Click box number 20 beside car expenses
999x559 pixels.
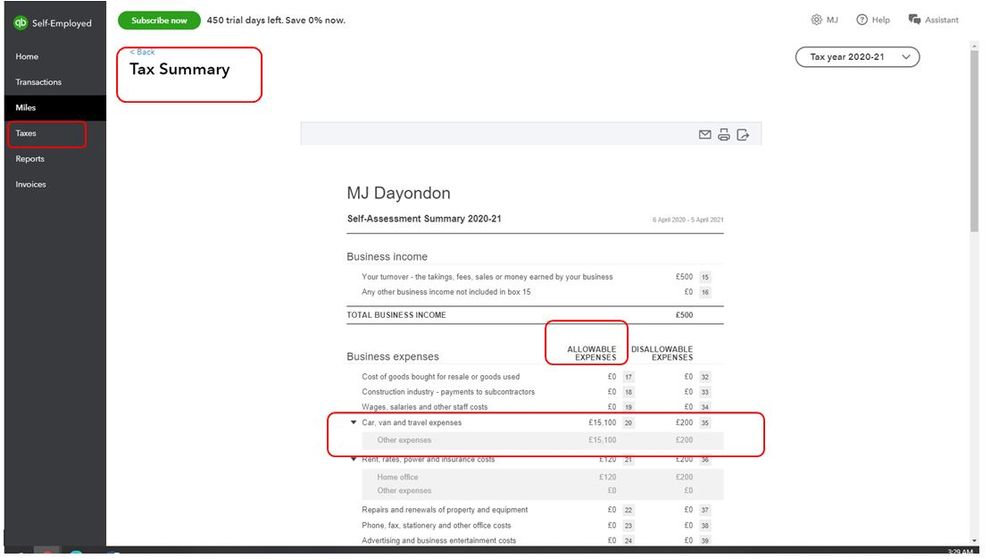click(628, 423)
